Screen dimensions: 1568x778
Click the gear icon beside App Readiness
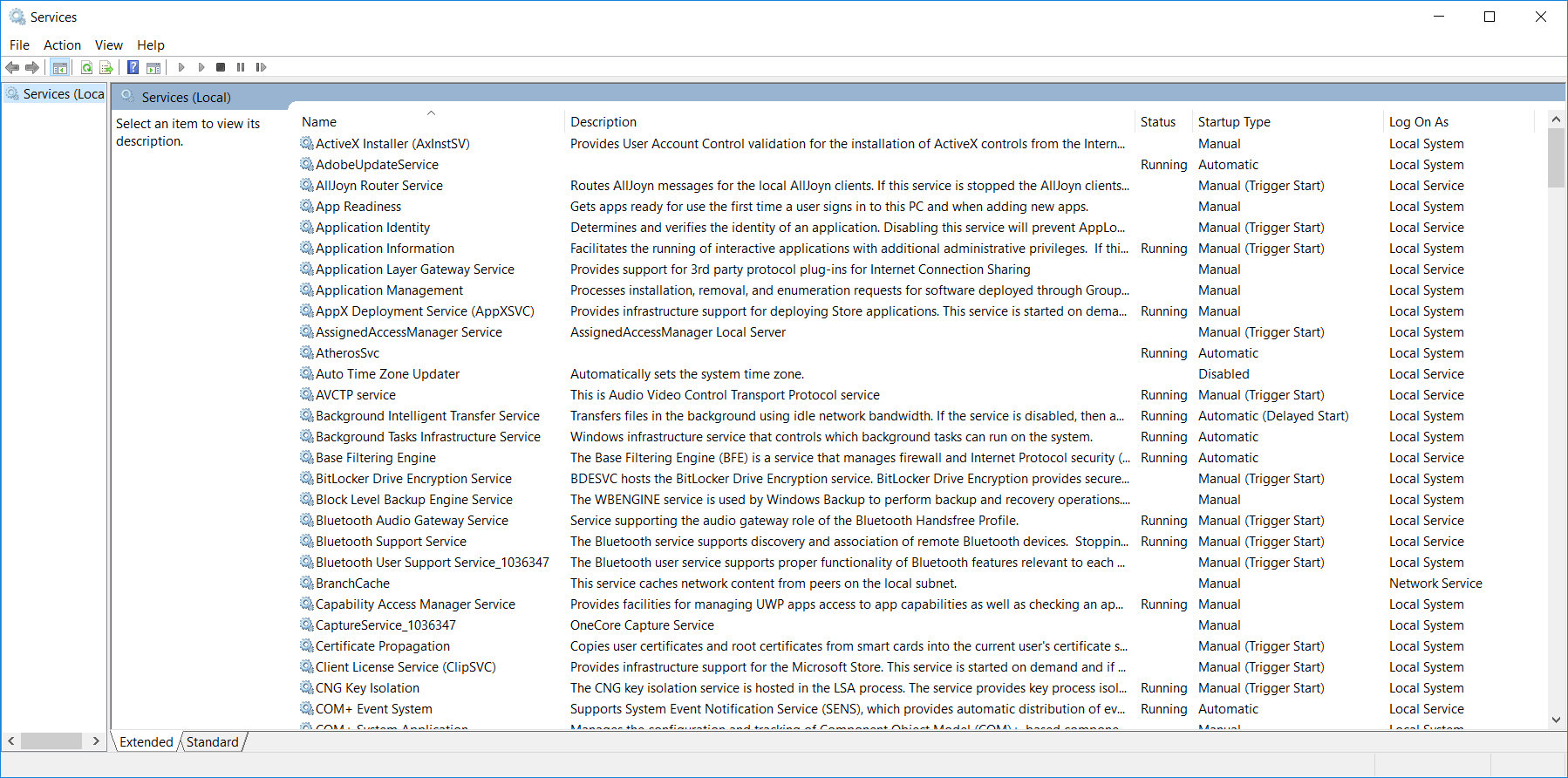coord(307,206)
